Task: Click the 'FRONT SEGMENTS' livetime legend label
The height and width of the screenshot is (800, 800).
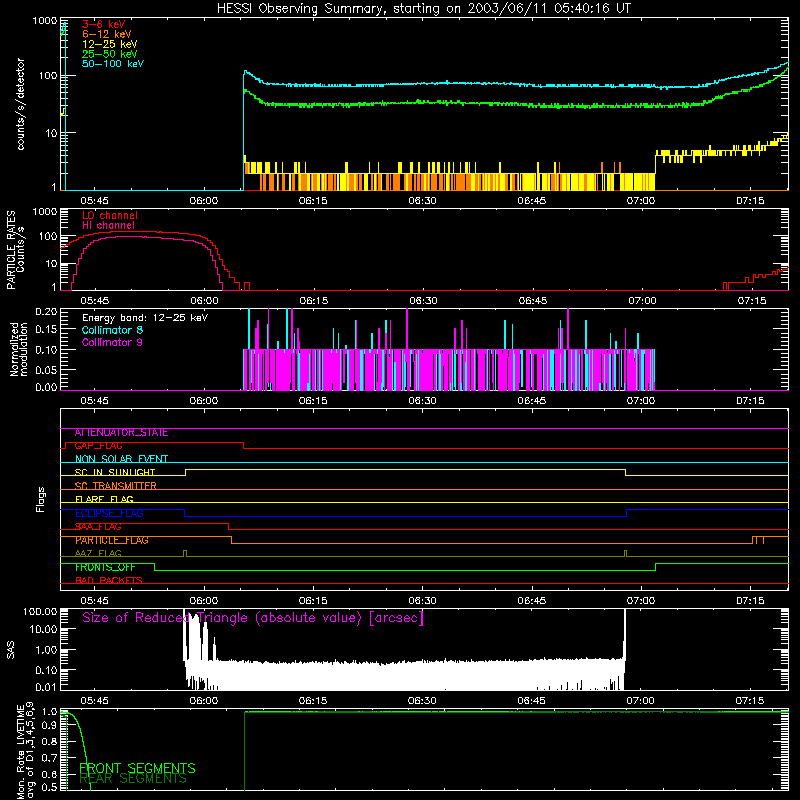Action: click(x=137, y=768)
